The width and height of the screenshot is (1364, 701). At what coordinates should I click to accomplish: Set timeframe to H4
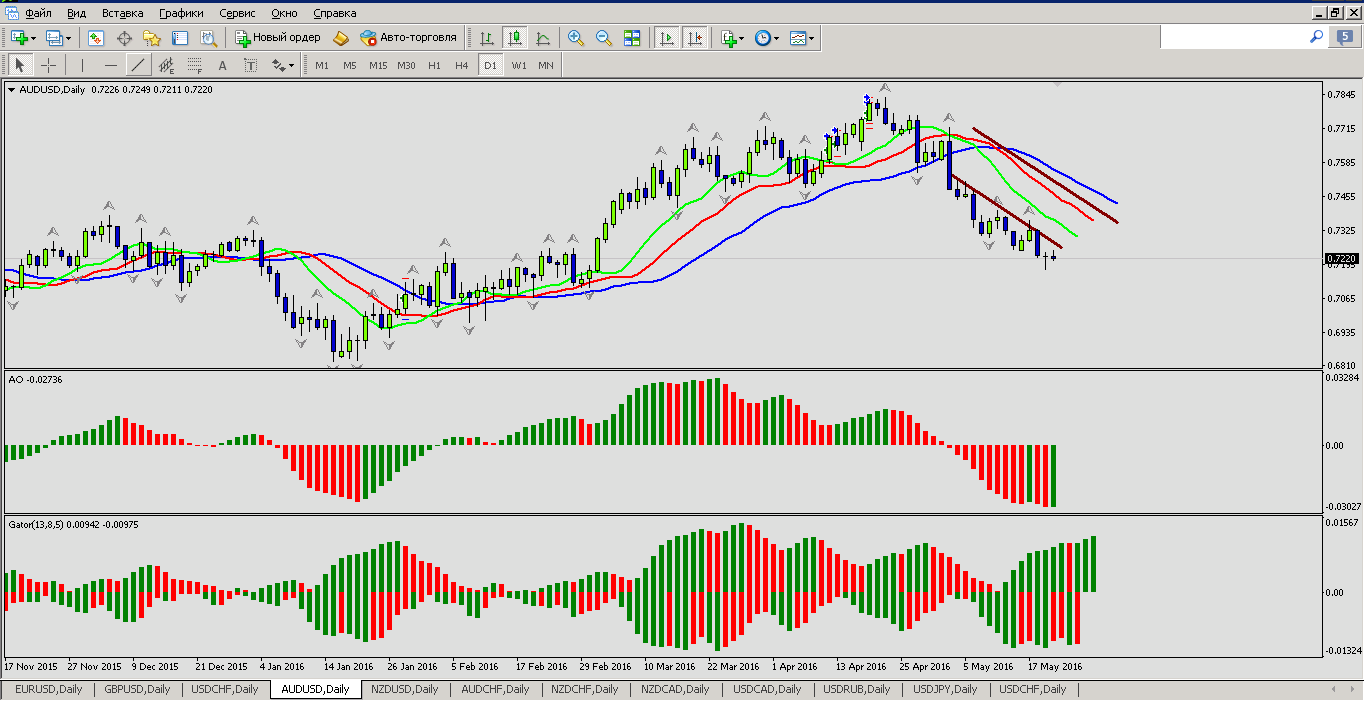(461, 65)
